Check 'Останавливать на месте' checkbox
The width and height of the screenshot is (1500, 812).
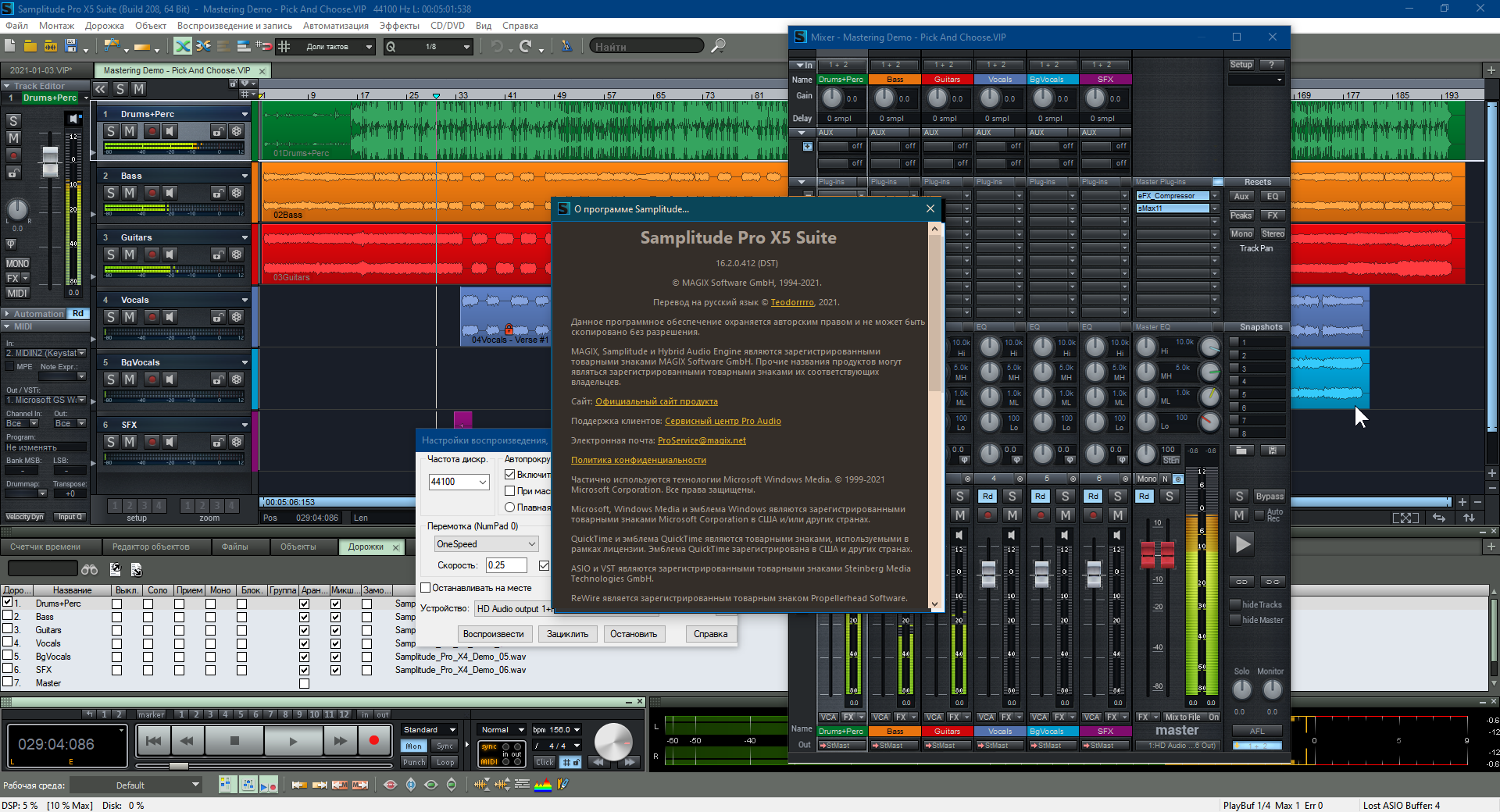[x=426, y=588]
